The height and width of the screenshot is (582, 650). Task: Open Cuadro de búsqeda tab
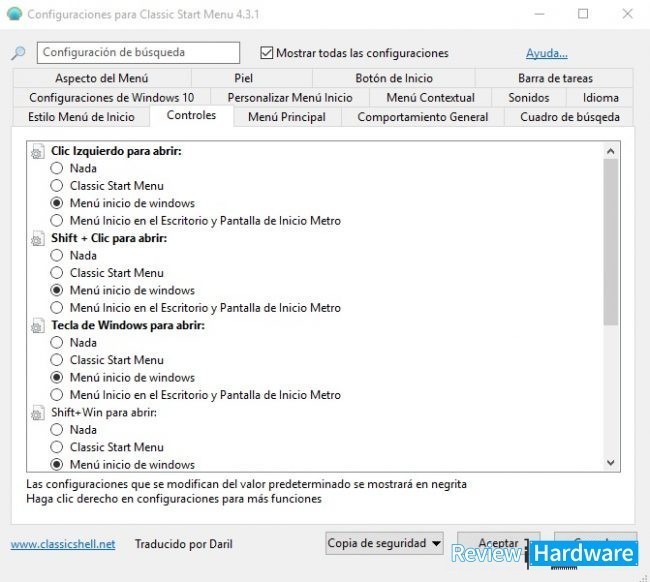click(570, 117)
